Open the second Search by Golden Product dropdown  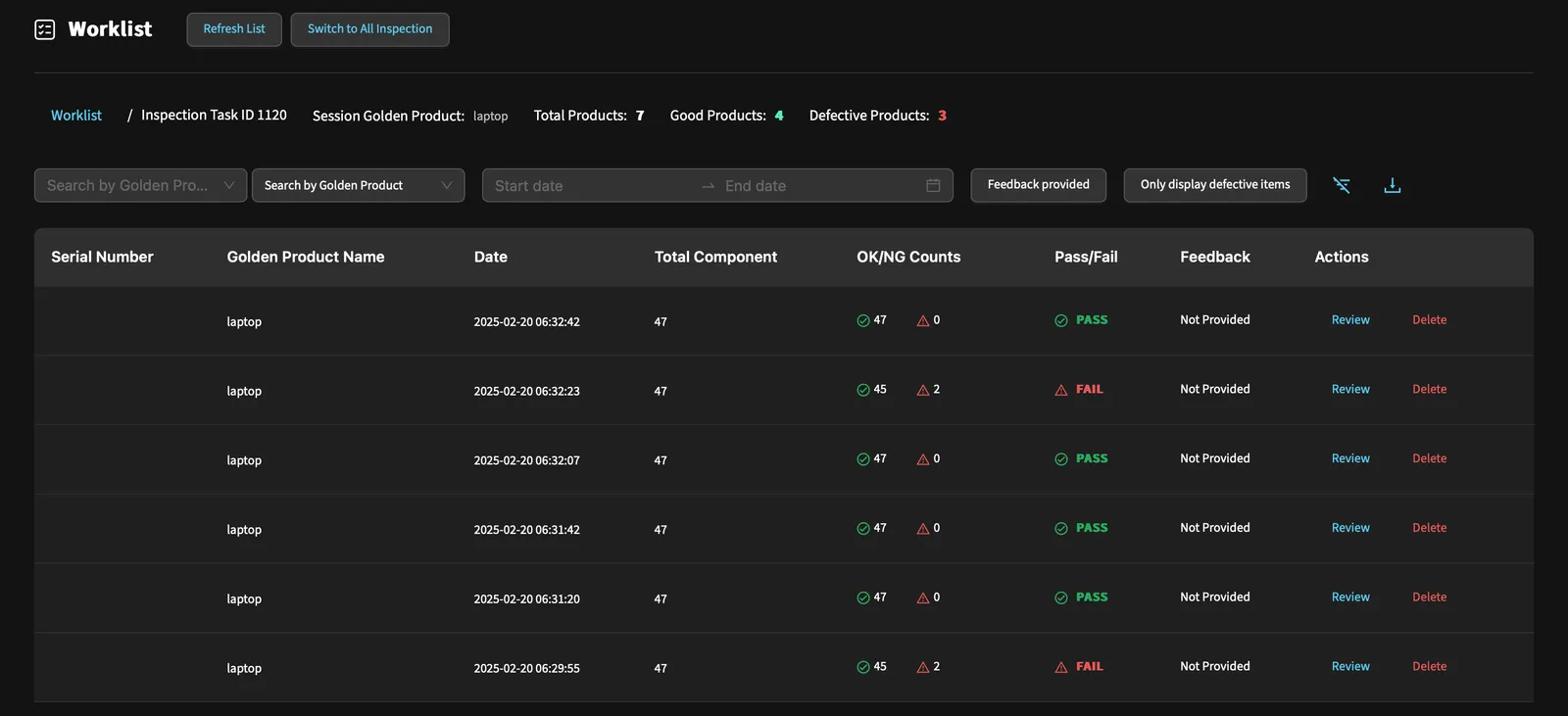(359, 185)
